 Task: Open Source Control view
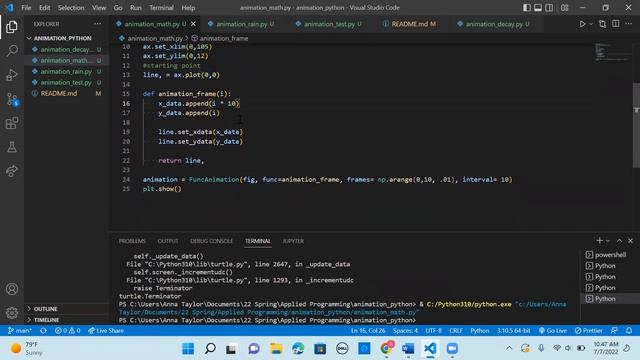click(x=12, y=99)
